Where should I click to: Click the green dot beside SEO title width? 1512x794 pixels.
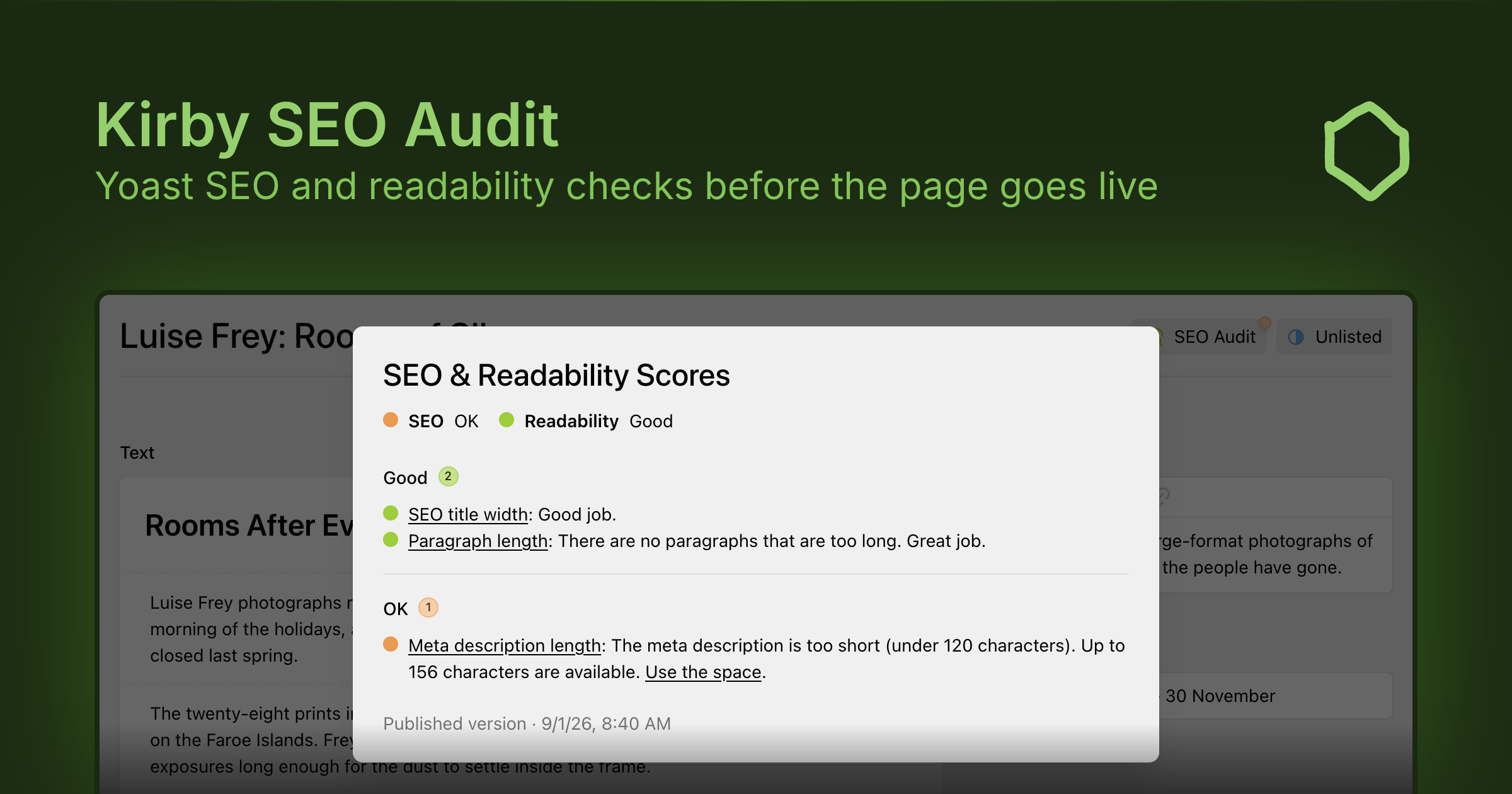391,513
